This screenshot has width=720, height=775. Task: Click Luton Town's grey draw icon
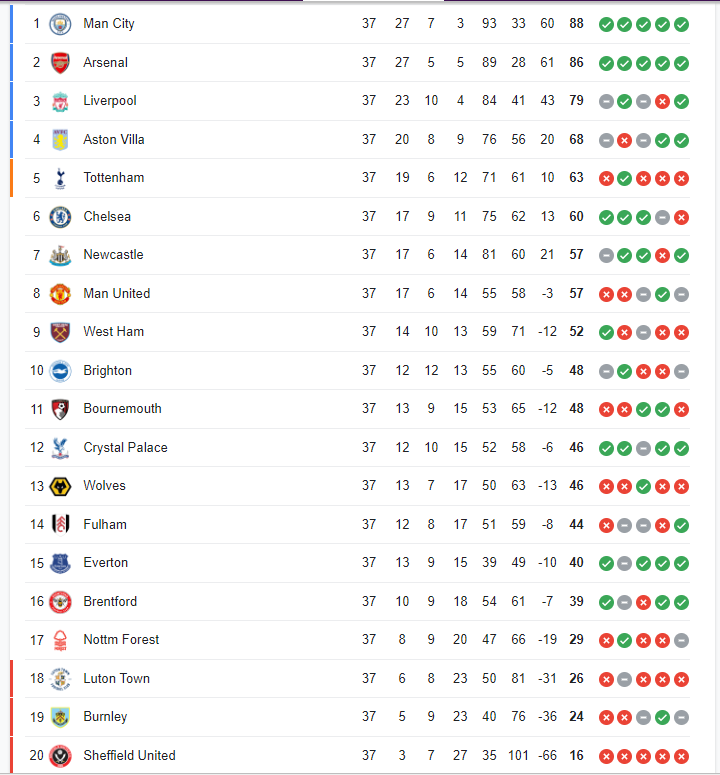(625, 679)
